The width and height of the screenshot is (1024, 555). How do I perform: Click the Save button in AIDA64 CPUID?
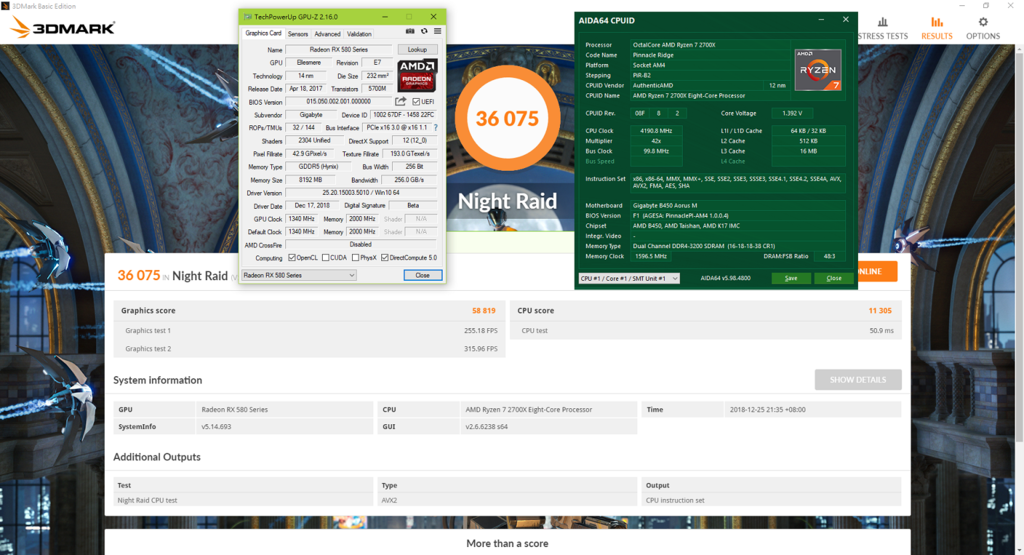point(791,278)
